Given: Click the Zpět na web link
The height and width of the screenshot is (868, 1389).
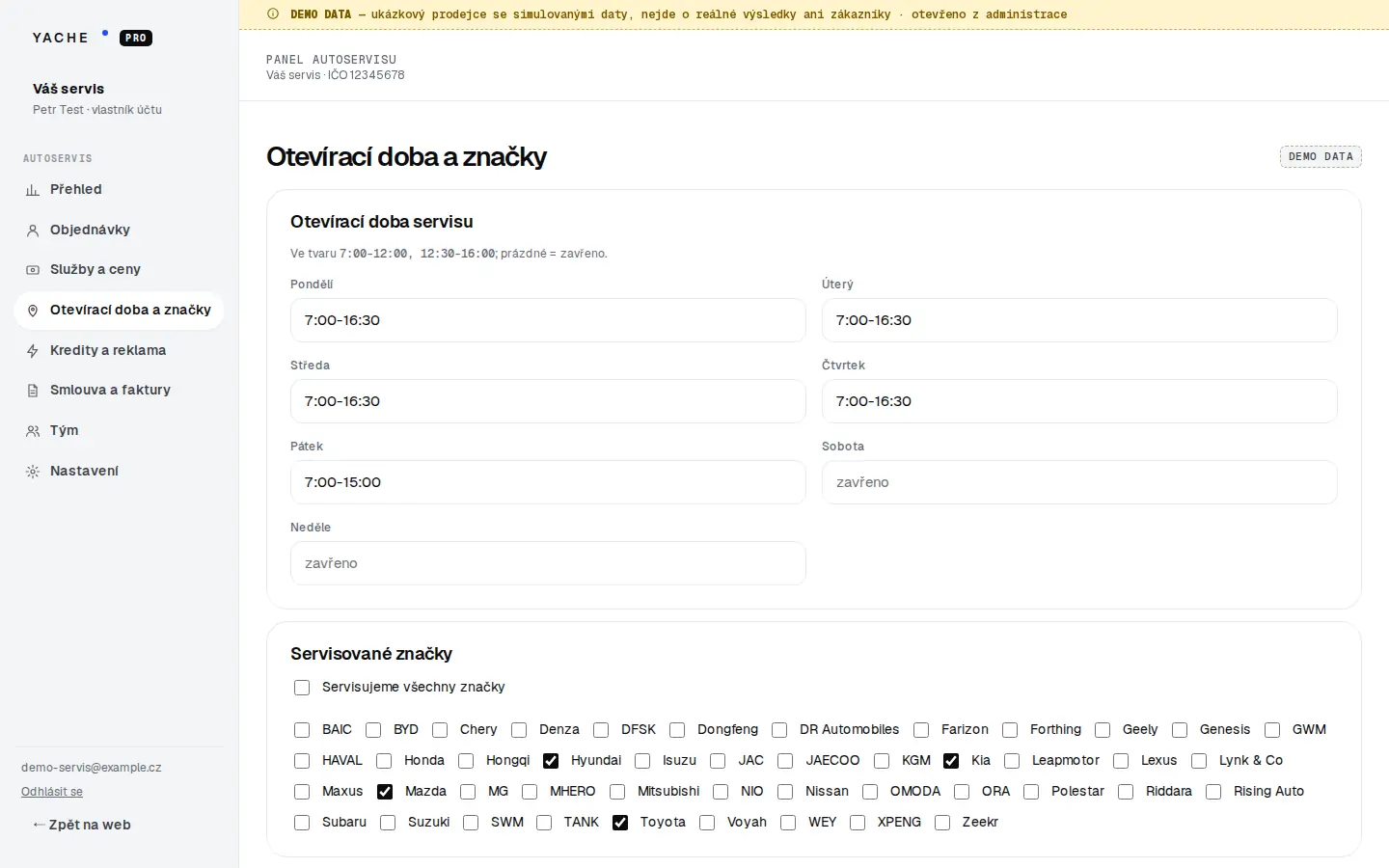Looking at the screenshot, I should [82, 825].
